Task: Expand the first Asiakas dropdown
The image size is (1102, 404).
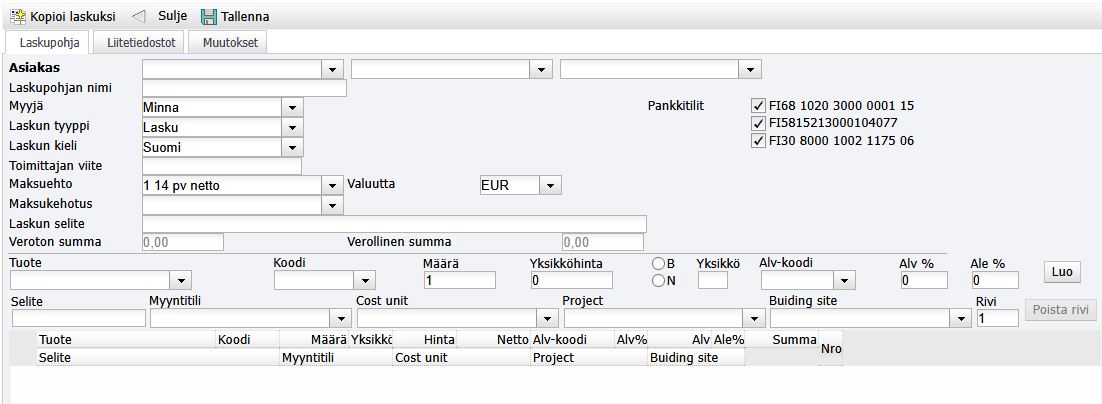Action: pos(332,70)
